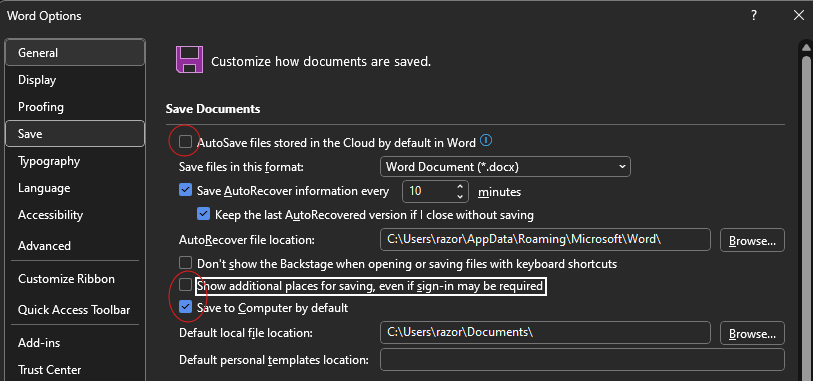Click the AutoSave info icon
Screen dimensions: 813x381
(486, 140)
